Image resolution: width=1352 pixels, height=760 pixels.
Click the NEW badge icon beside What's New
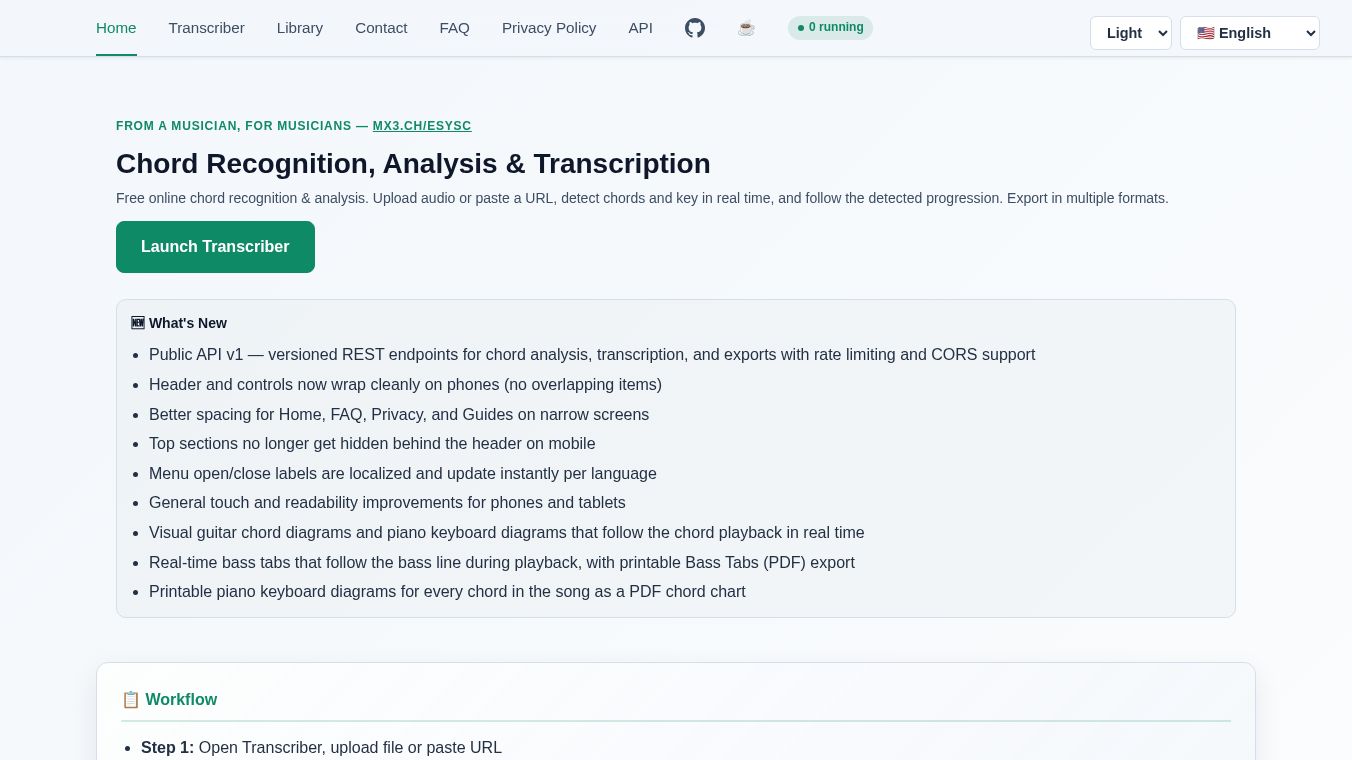[138, 323]
